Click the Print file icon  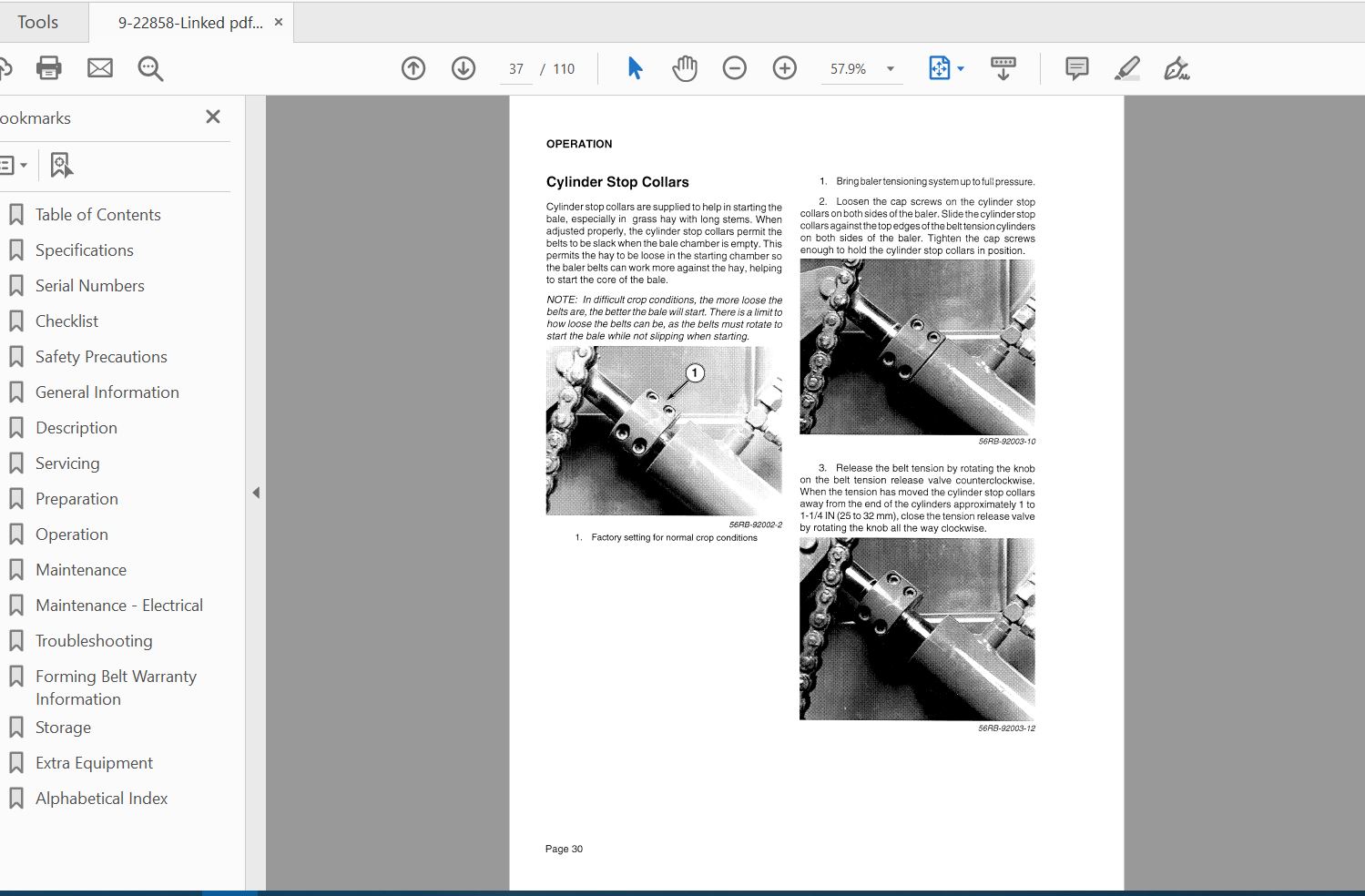click(48, 68)
